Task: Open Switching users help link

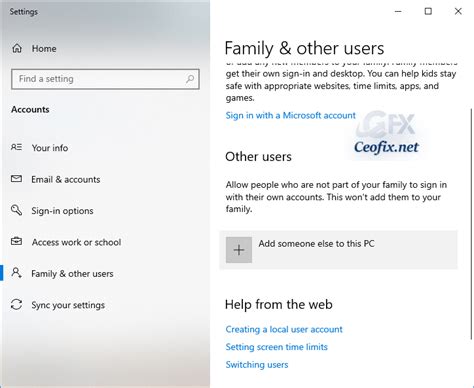Action: pyautogui.click(x=257, y=365)
